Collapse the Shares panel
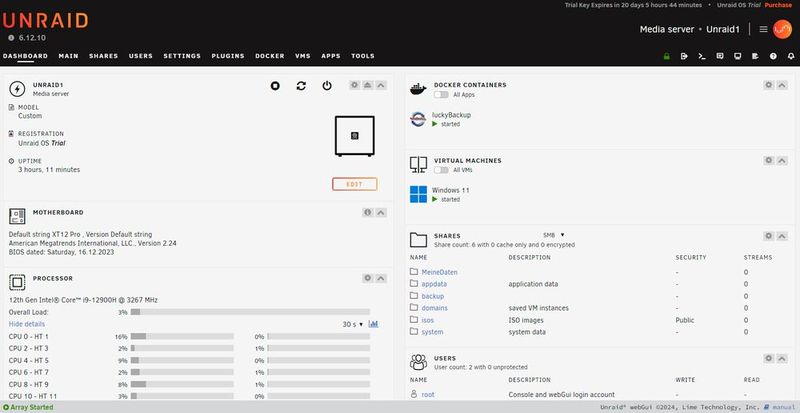Image resolution: width=800 pixels, height=413 pixels. 782,236
